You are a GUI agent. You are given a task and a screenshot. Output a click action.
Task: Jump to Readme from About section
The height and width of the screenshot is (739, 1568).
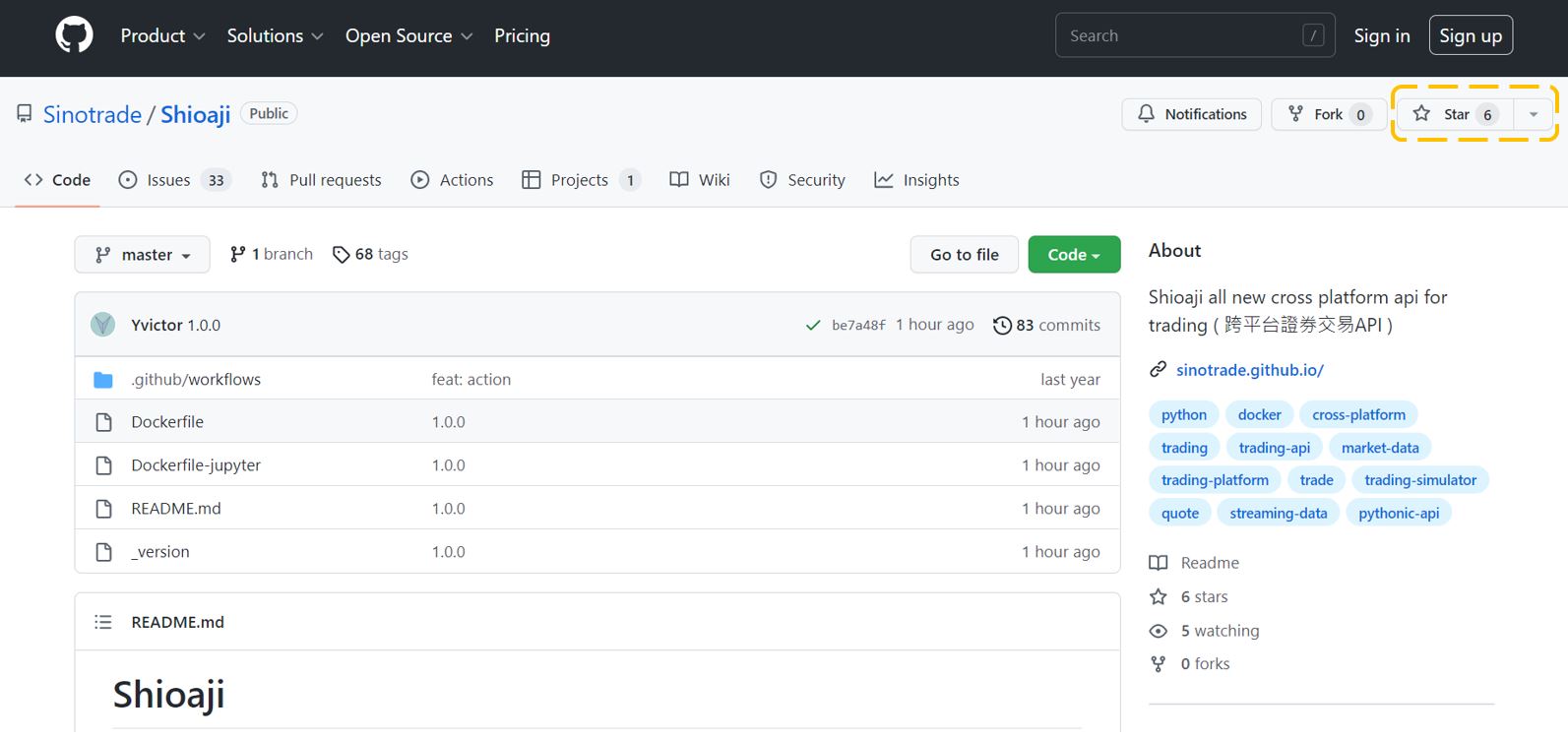1194,563
